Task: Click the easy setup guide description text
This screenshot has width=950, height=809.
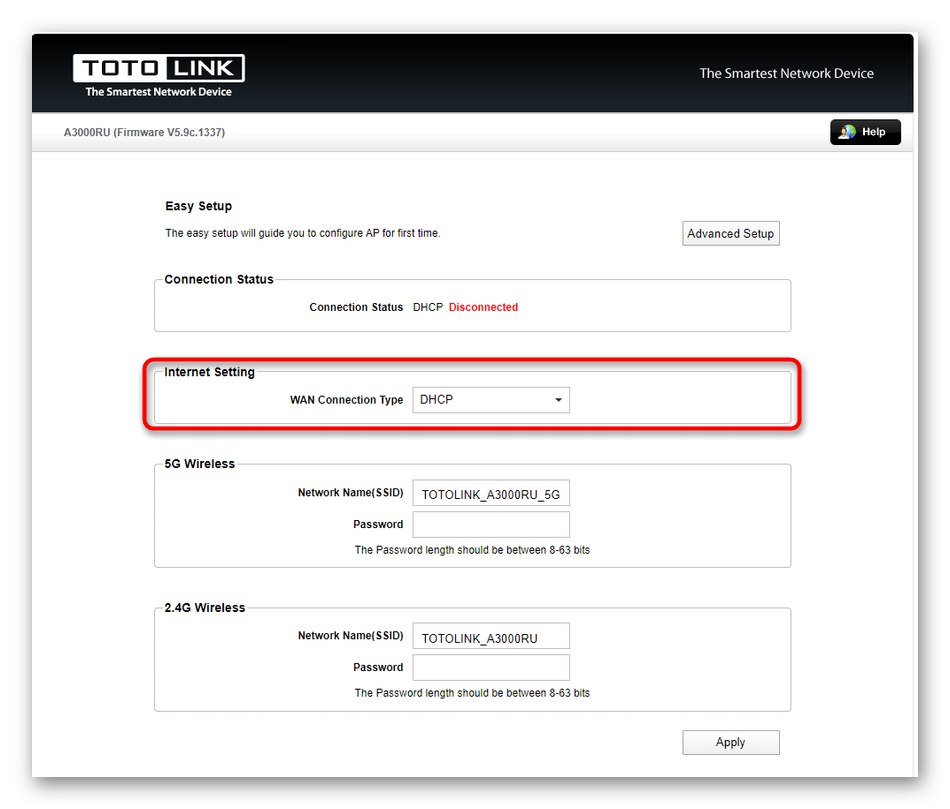Action: point(302,233)
